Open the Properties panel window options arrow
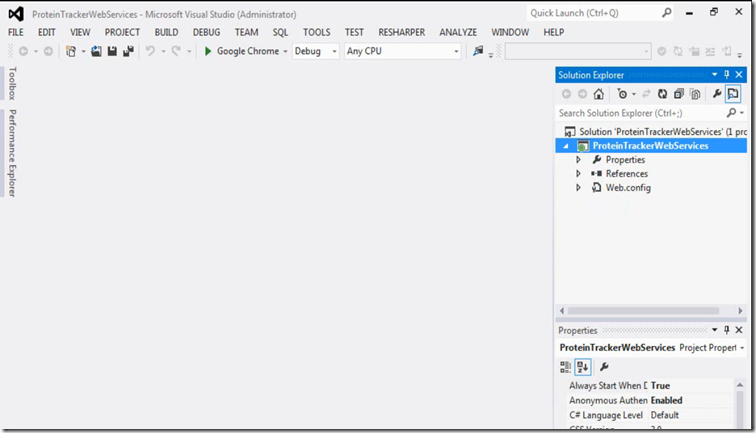Image resolution: width=756 pixels, height=433 pixels. pos(715,330)
